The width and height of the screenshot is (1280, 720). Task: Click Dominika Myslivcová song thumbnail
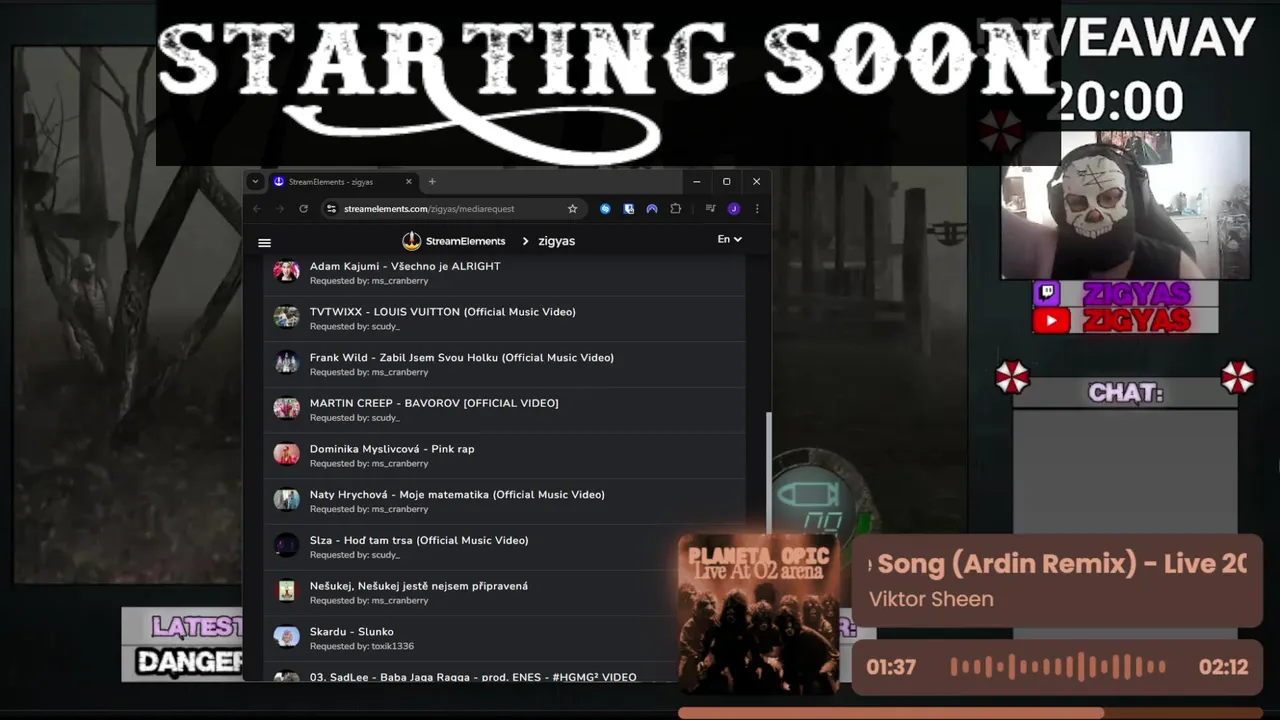pyautogui.click(x=287, y=454)
